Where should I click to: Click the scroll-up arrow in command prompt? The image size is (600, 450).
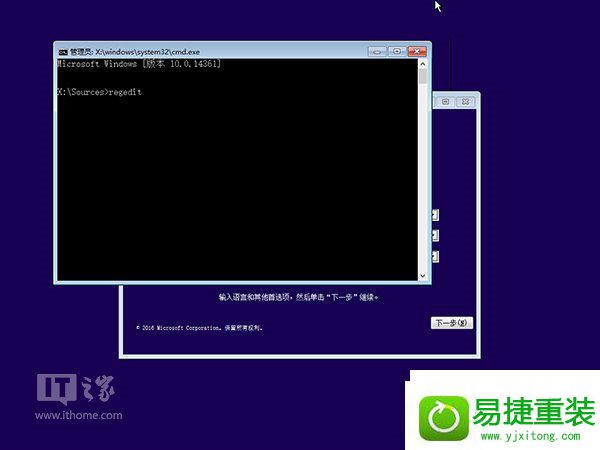pyautogui.click(x=423, y=64)
